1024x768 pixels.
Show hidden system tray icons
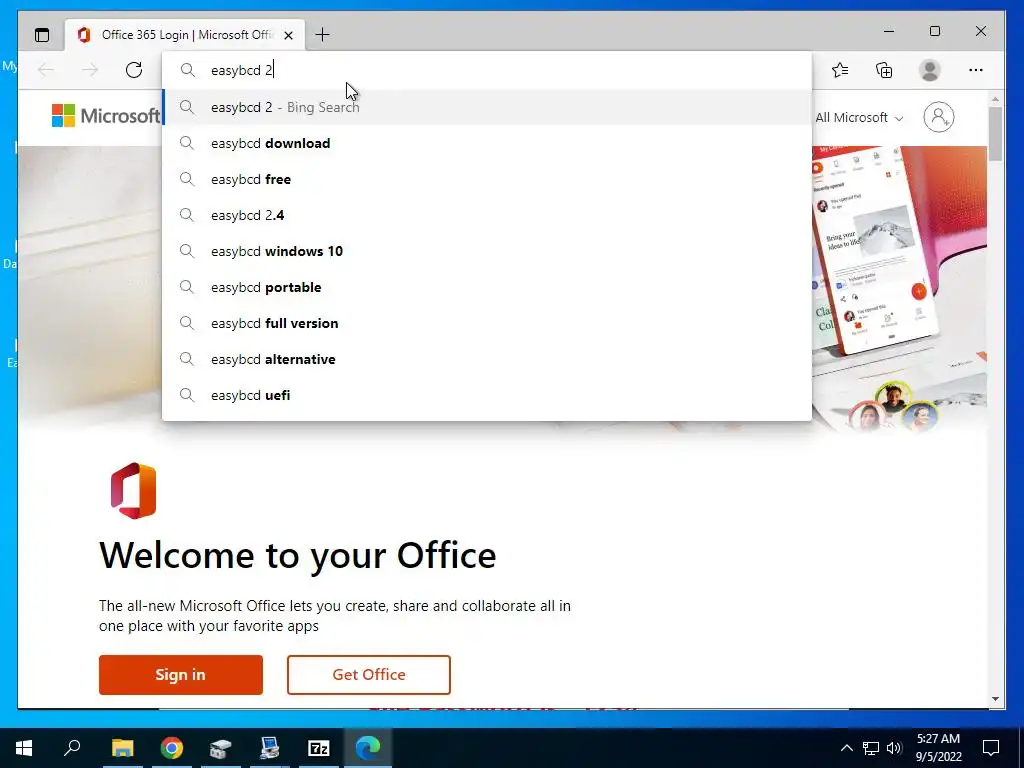click(846, 748)
